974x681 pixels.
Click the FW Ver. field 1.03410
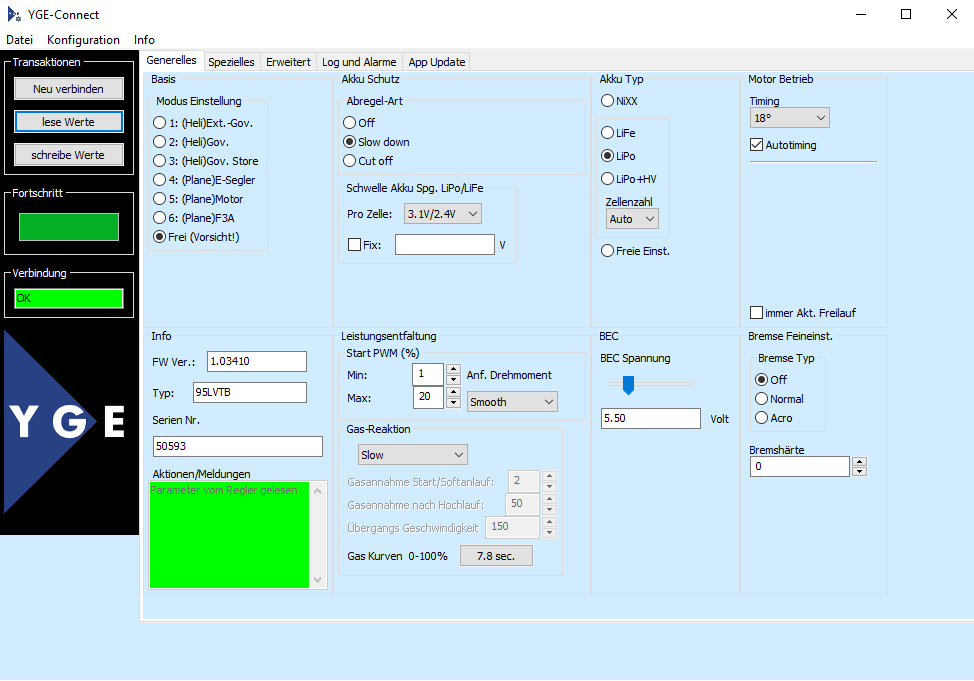pyautogui.click(x=257, y=362)
